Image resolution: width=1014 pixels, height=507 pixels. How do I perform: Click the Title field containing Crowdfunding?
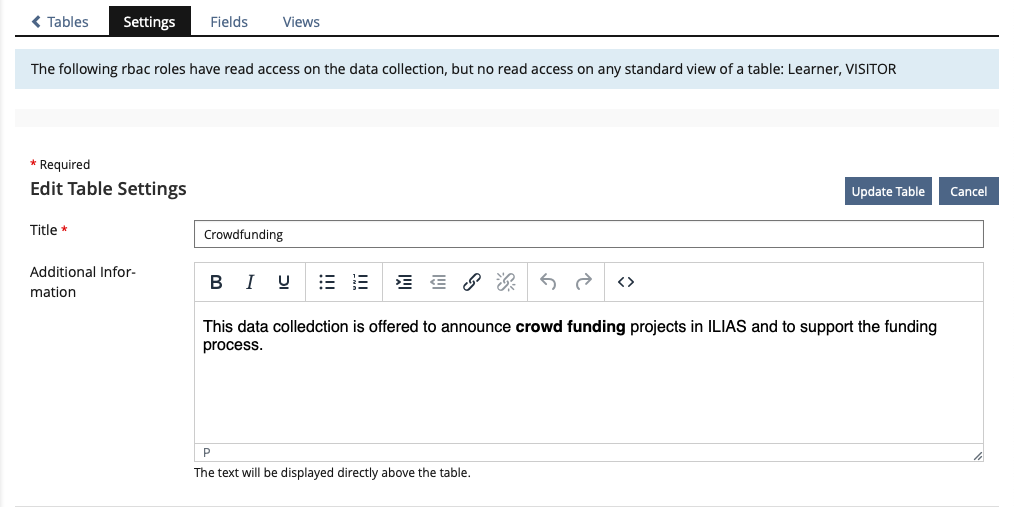588,234
